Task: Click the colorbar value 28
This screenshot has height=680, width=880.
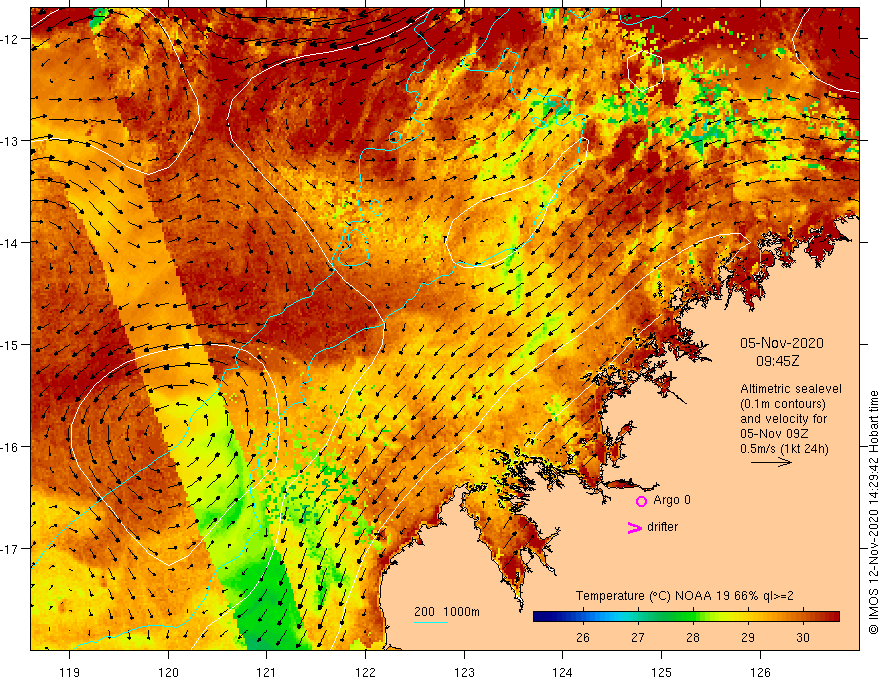Action: 693,637
